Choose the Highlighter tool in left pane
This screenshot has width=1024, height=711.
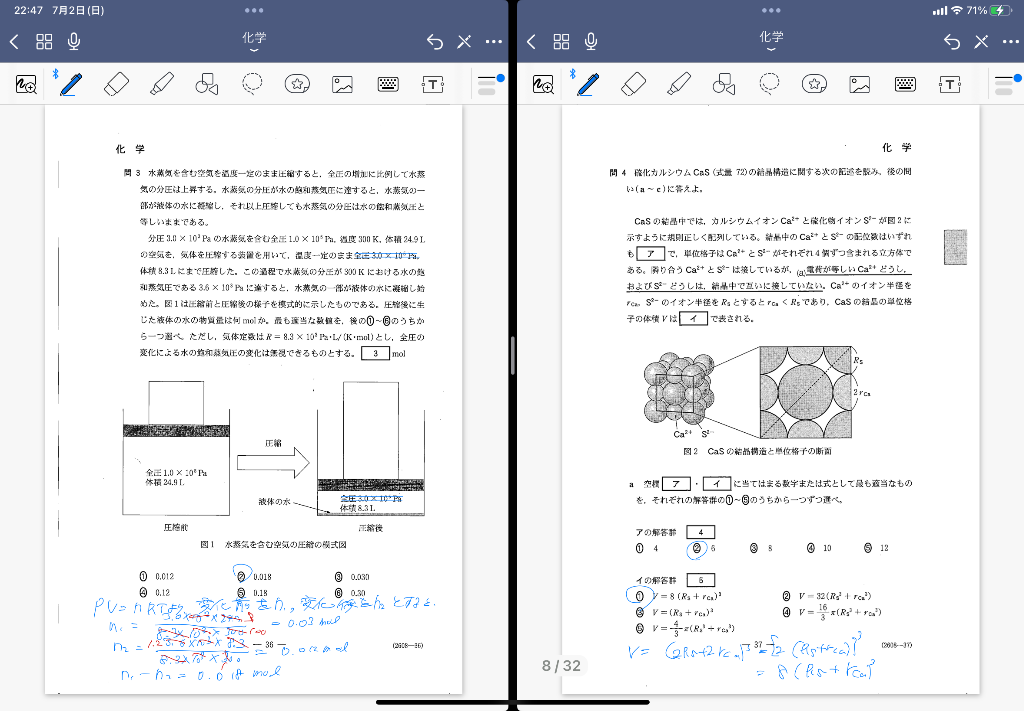pyautogui.click(x=162, y=84)
